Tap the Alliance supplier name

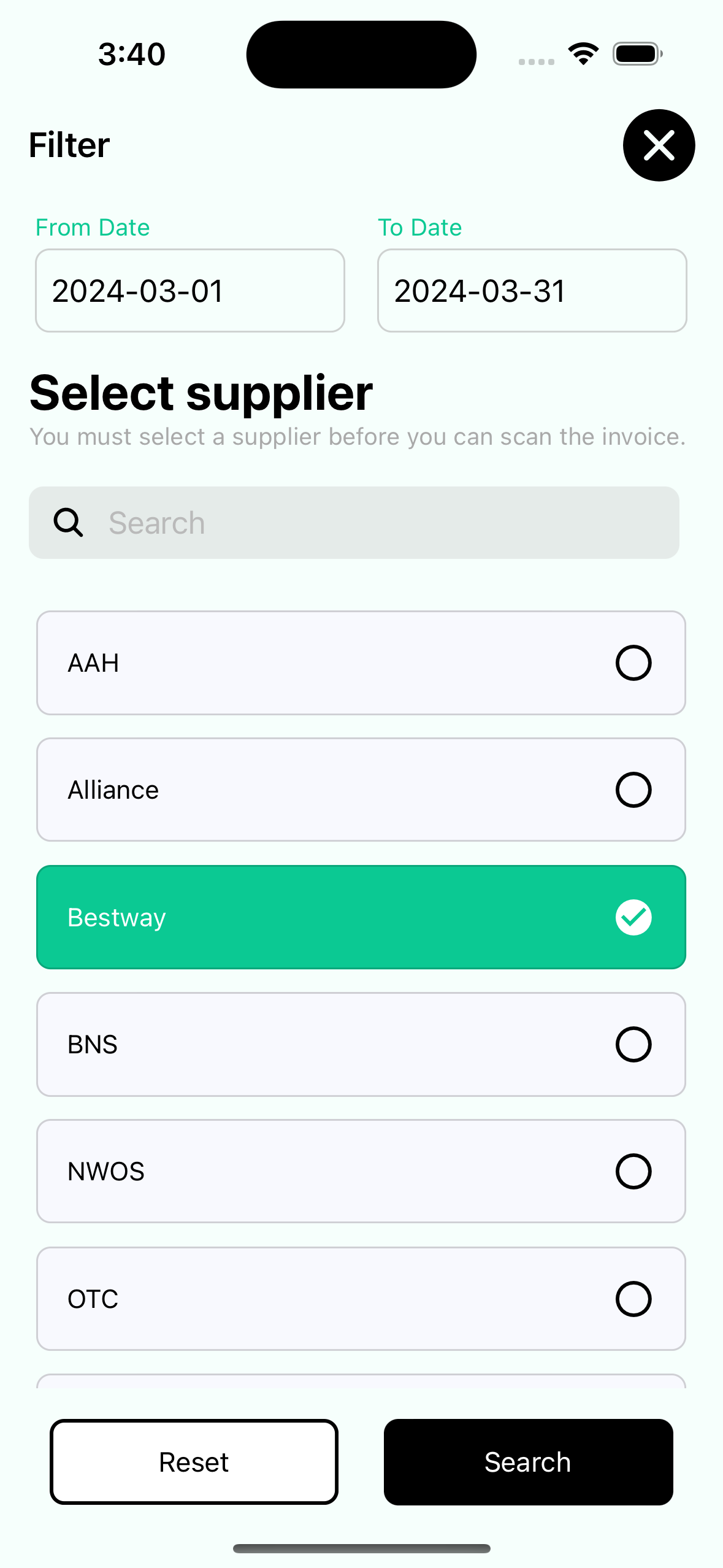(113, 790)
